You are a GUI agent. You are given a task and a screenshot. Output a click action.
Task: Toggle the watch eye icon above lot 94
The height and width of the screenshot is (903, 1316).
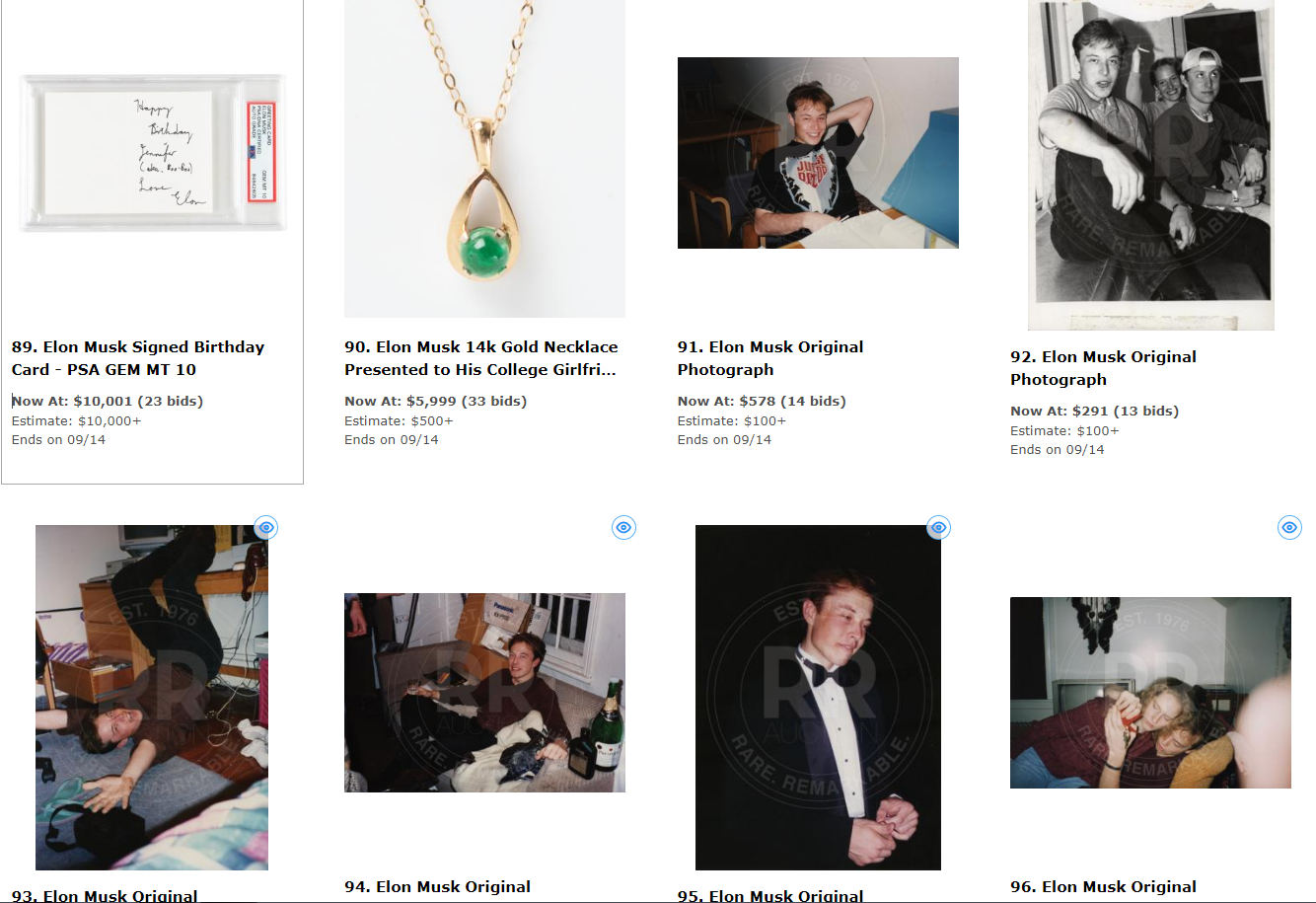point(623,527)
